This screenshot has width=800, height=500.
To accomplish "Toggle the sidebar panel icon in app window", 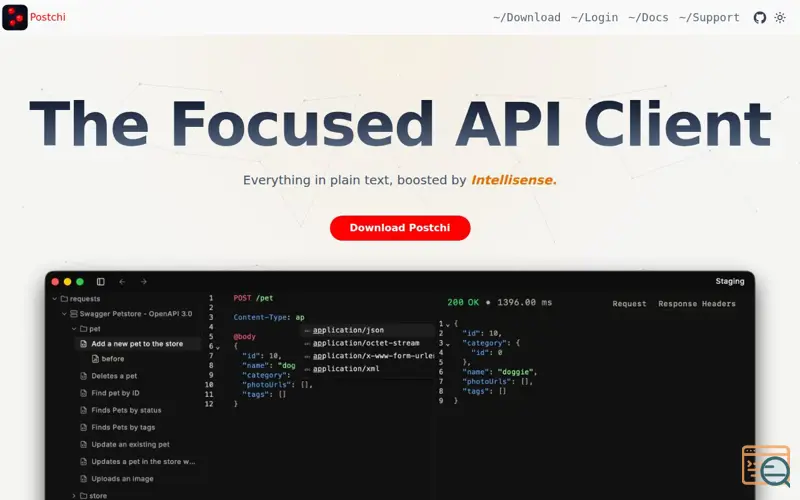I will [x=101, y=282].
